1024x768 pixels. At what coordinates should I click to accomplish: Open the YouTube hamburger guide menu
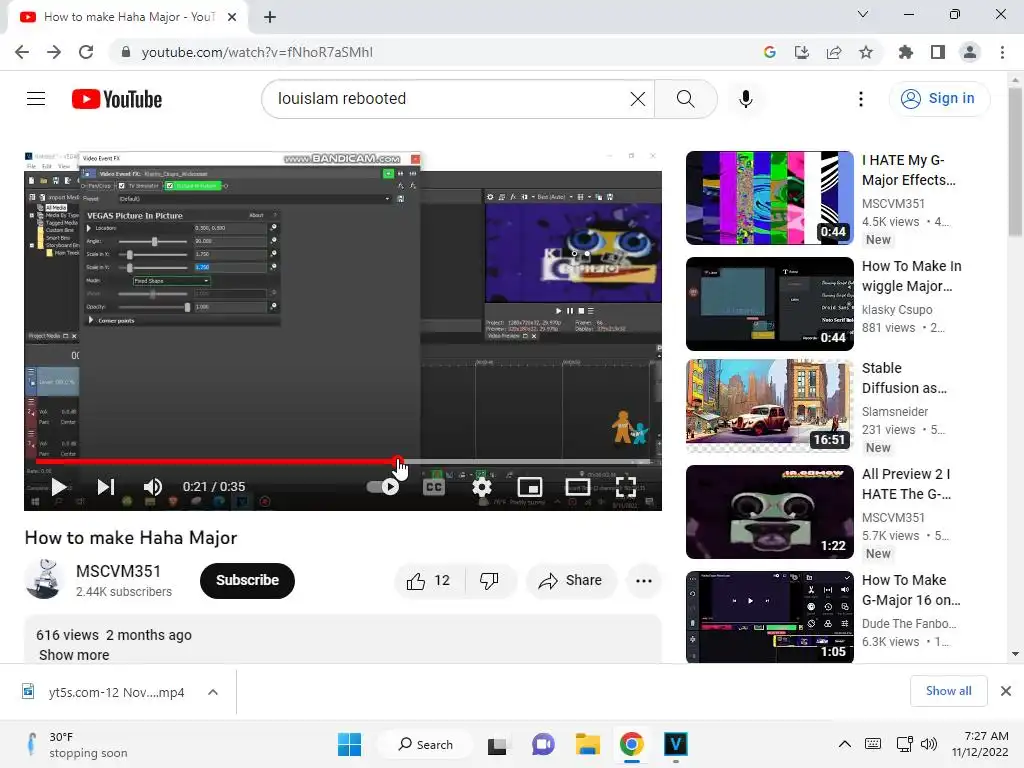(x=36, y=99)
